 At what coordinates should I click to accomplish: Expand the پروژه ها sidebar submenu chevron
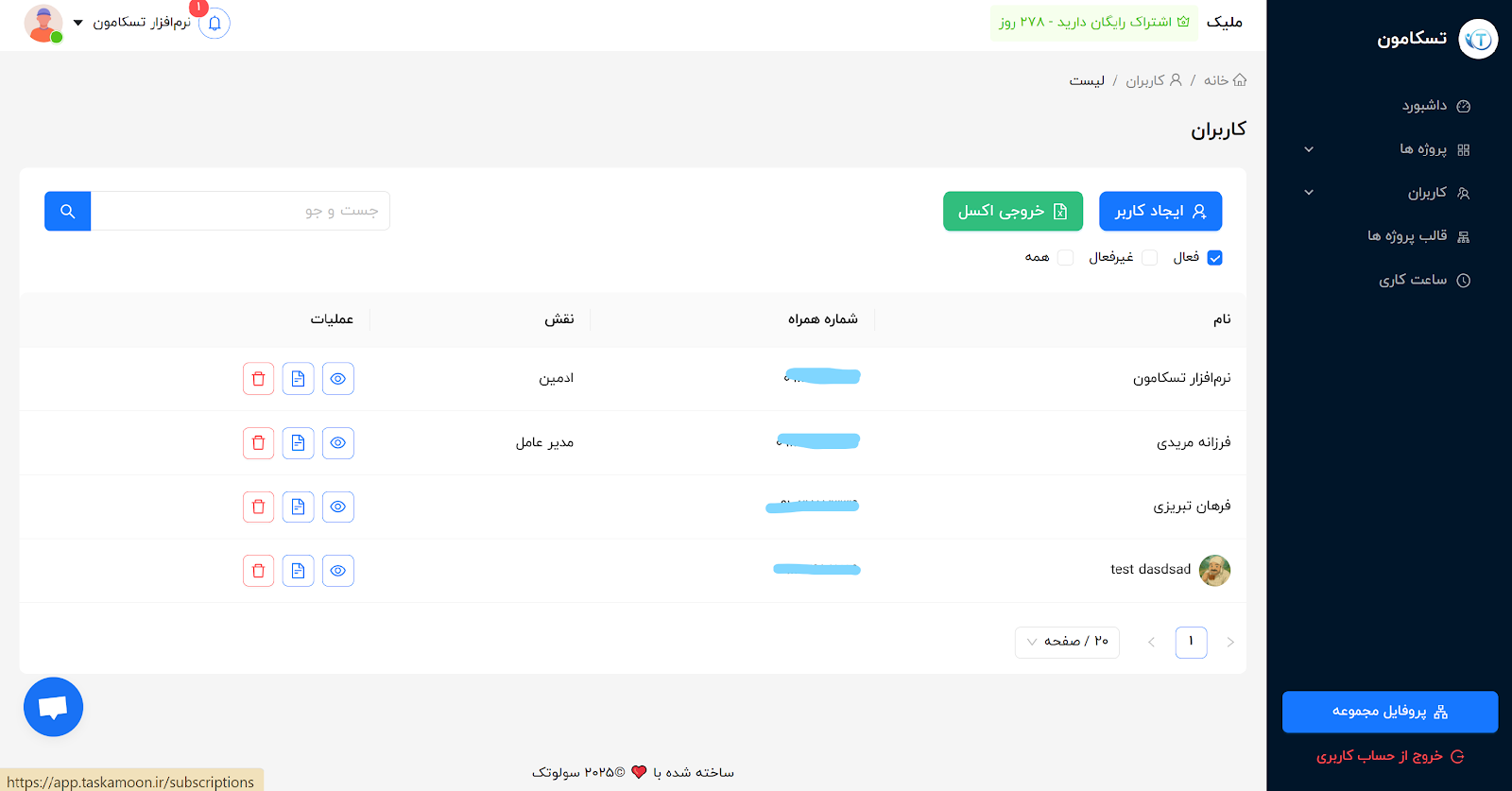pos(1309,149)
